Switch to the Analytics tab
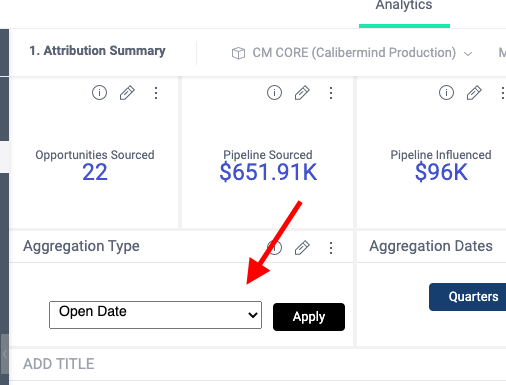This screenshot has height=385, width=506. pyautogui.click(x=404, y=5)
